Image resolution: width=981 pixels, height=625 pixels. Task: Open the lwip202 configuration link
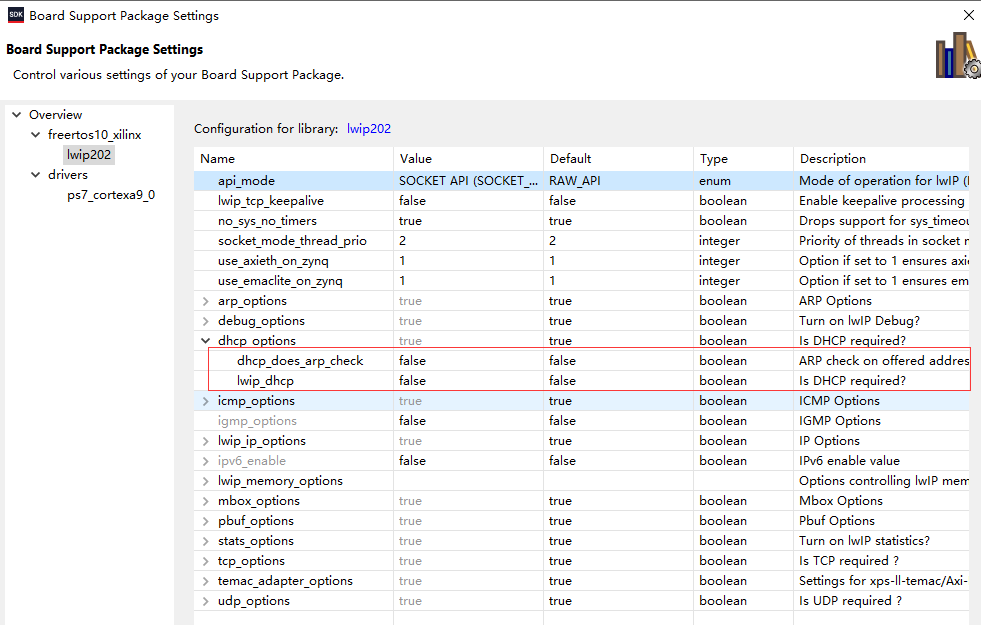369,128
